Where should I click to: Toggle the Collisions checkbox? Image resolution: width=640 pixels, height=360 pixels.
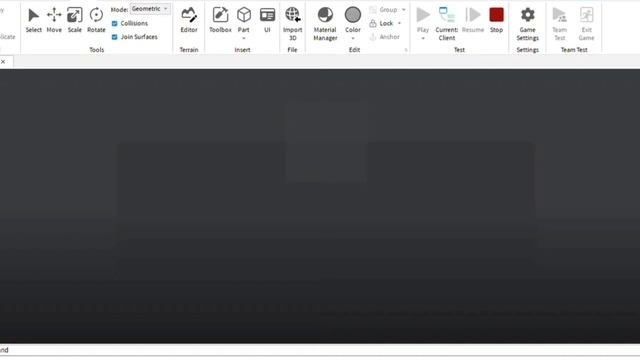(x=115, y=23)
